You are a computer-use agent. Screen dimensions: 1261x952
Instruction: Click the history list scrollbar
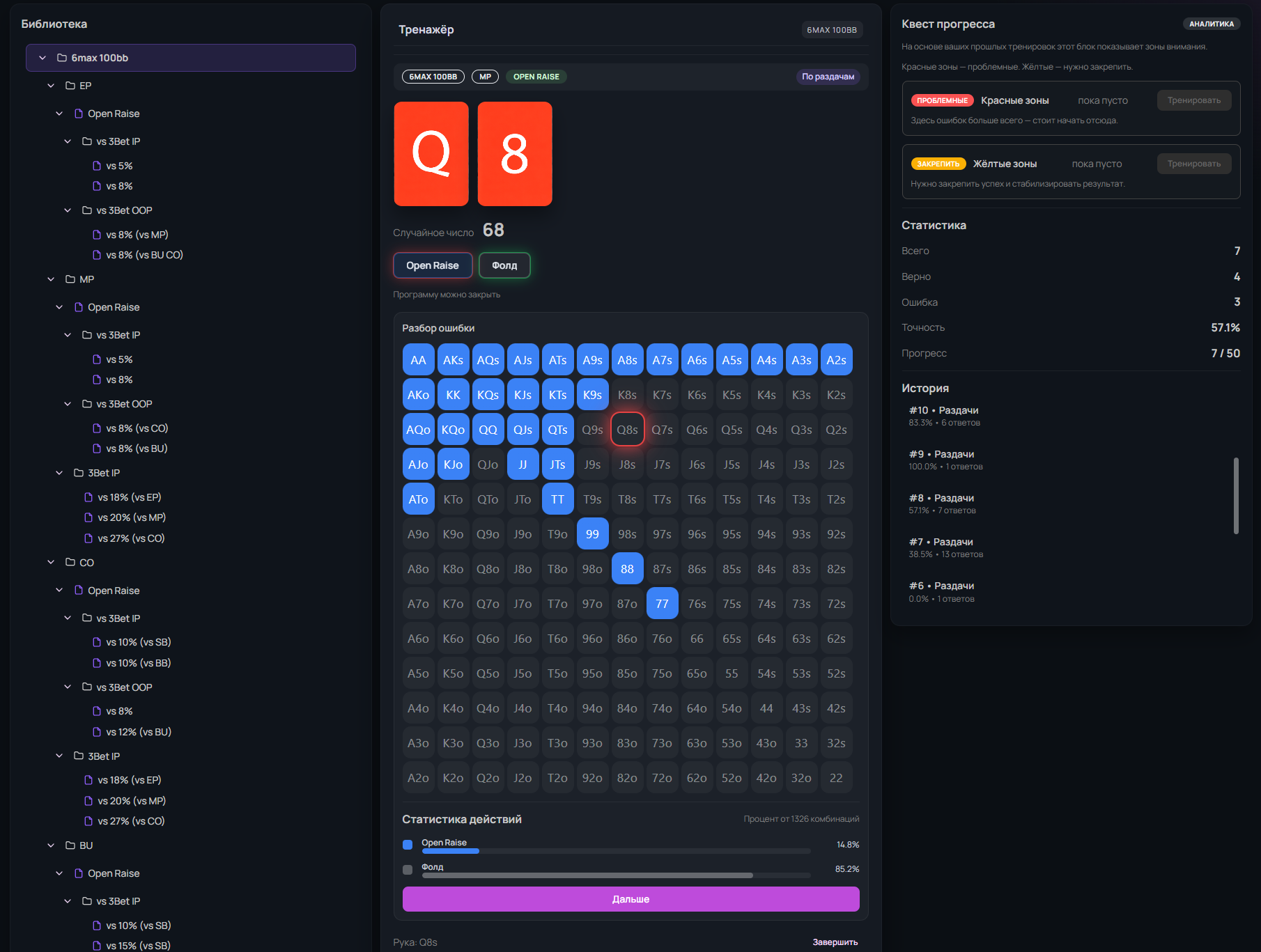coord(1236,495)
